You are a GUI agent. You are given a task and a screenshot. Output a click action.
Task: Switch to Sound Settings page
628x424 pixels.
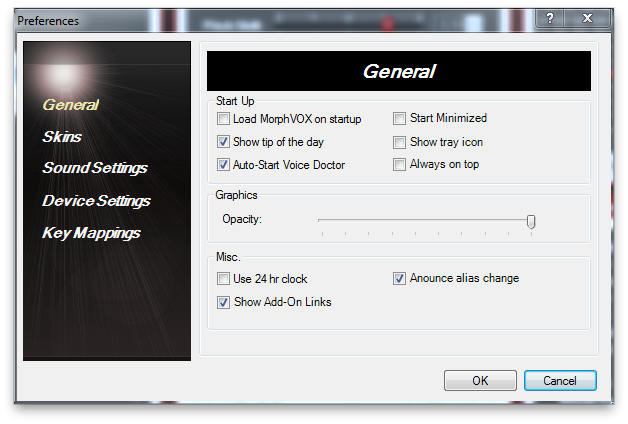pos(95,168)
